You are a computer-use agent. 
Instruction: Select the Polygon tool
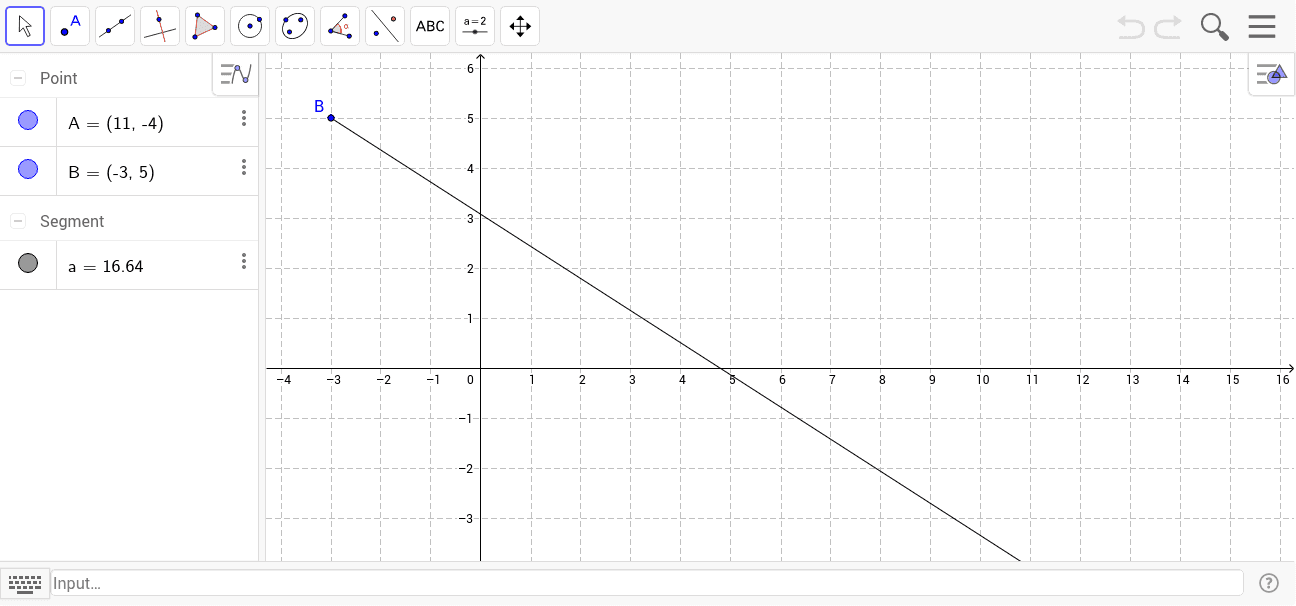[204, 25]
